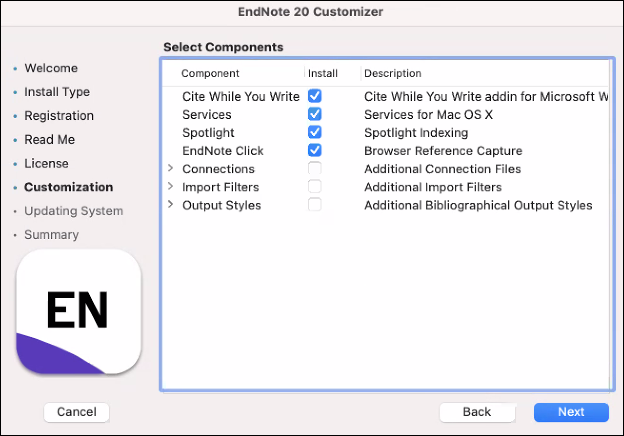Expand the Output Styles row
The height and width of the screenshot is (436, 624).
[170, 204]
